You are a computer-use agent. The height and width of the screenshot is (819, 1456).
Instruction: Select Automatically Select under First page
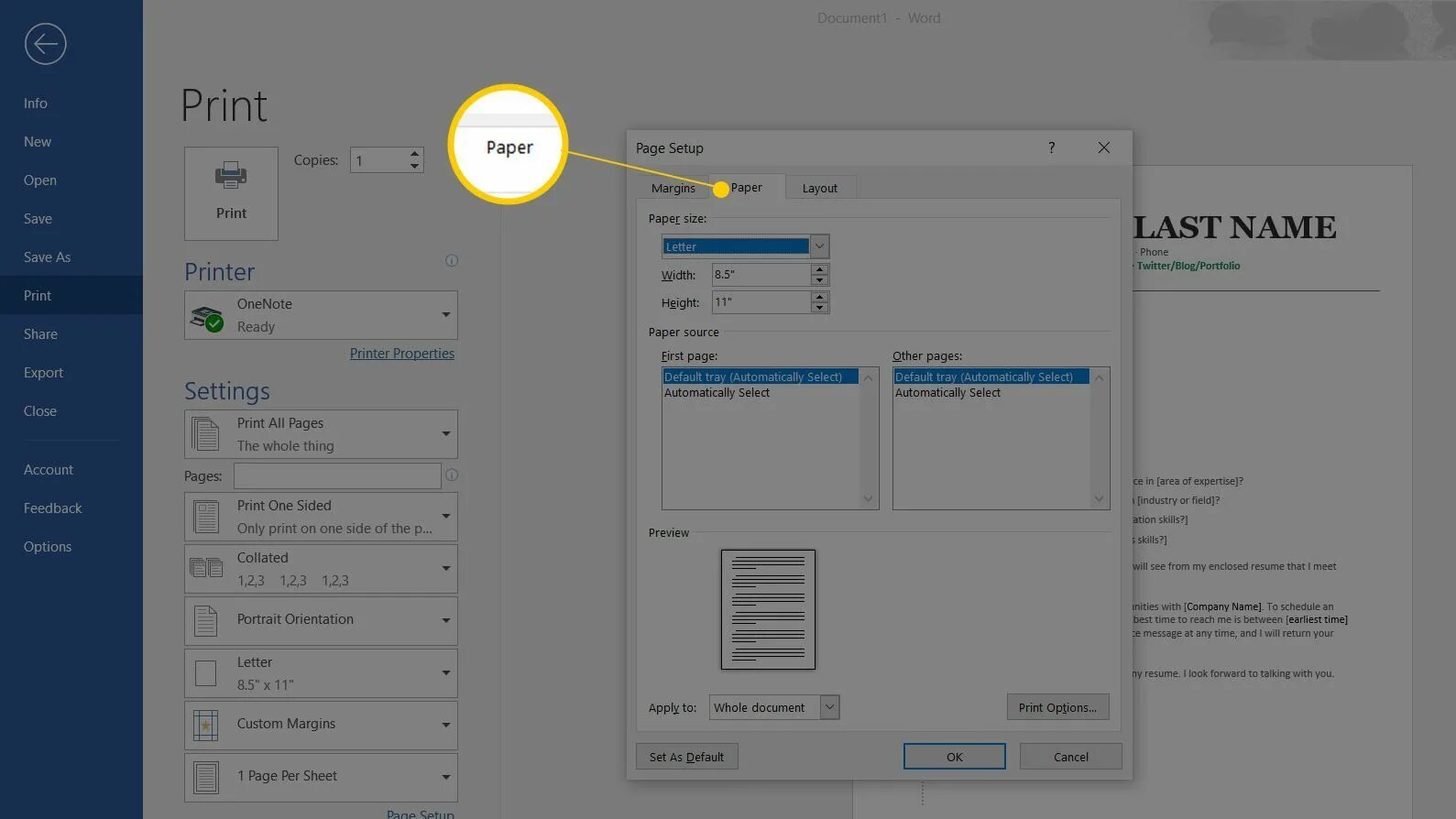(717, 393)
